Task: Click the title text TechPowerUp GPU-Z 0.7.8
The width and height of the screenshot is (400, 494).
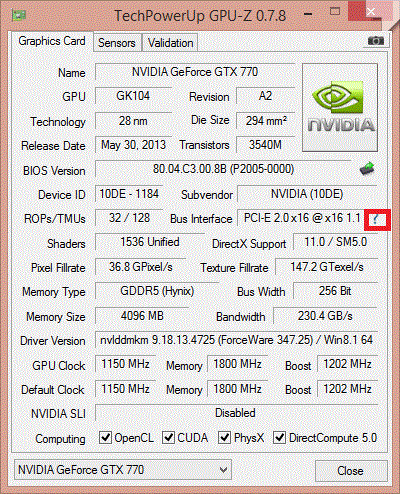Action: tap(200, 16)
